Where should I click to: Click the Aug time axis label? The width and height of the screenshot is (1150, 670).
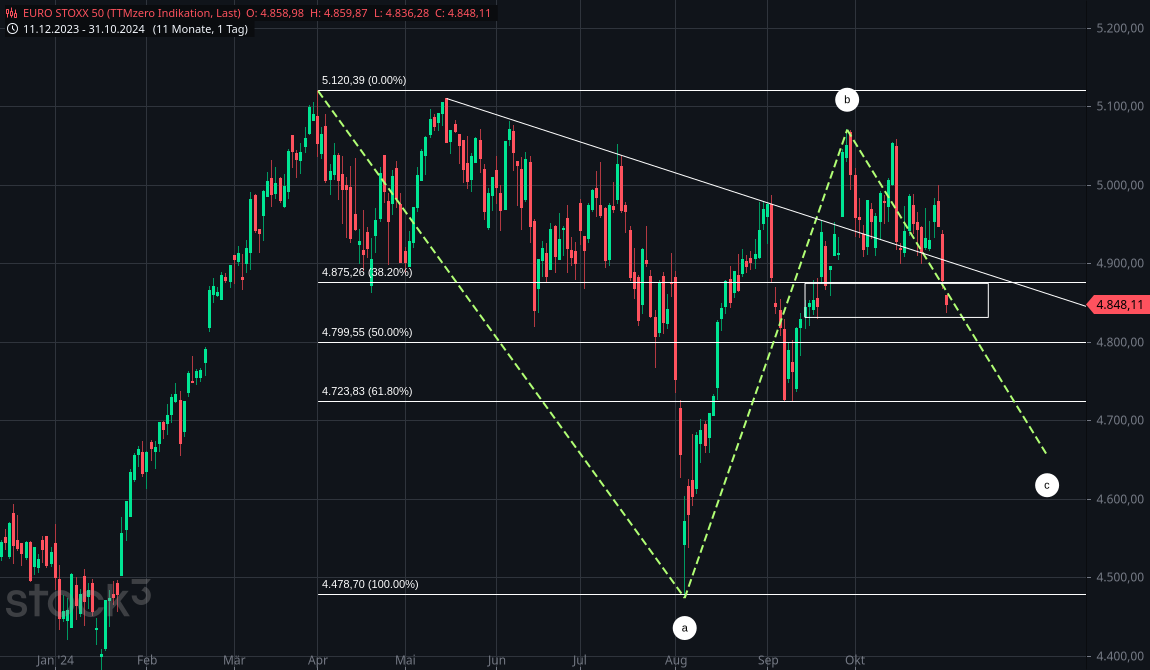coord(675,660)
